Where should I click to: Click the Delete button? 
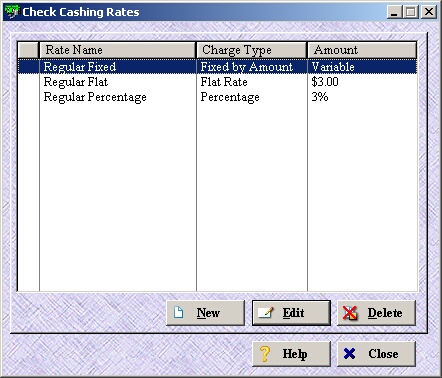(376, 313)
